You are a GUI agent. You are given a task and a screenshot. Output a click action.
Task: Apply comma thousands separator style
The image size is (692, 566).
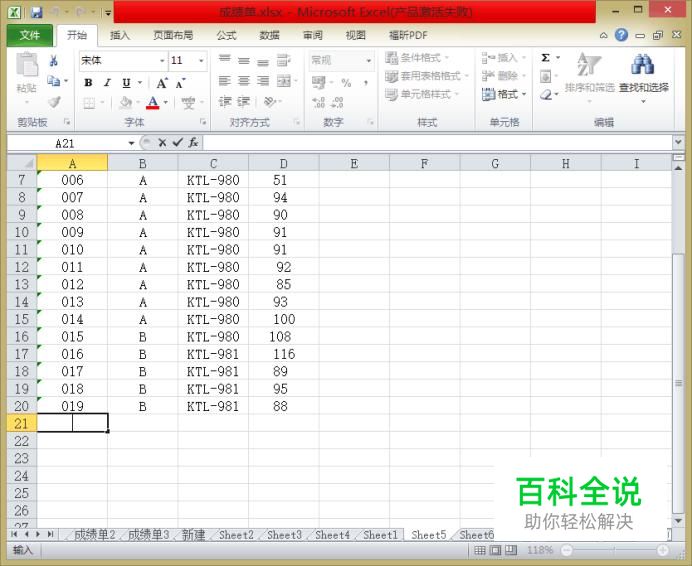click(x=365, y=83)
